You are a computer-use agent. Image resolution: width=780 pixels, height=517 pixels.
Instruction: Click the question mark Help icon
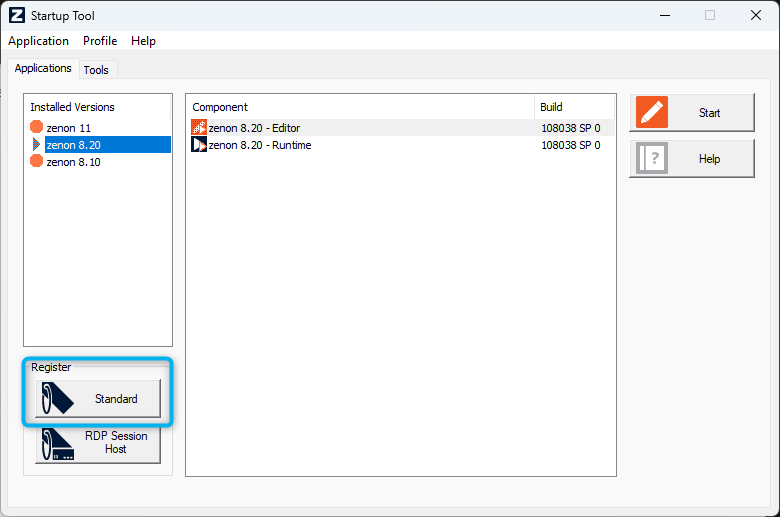tap(652, 159)
